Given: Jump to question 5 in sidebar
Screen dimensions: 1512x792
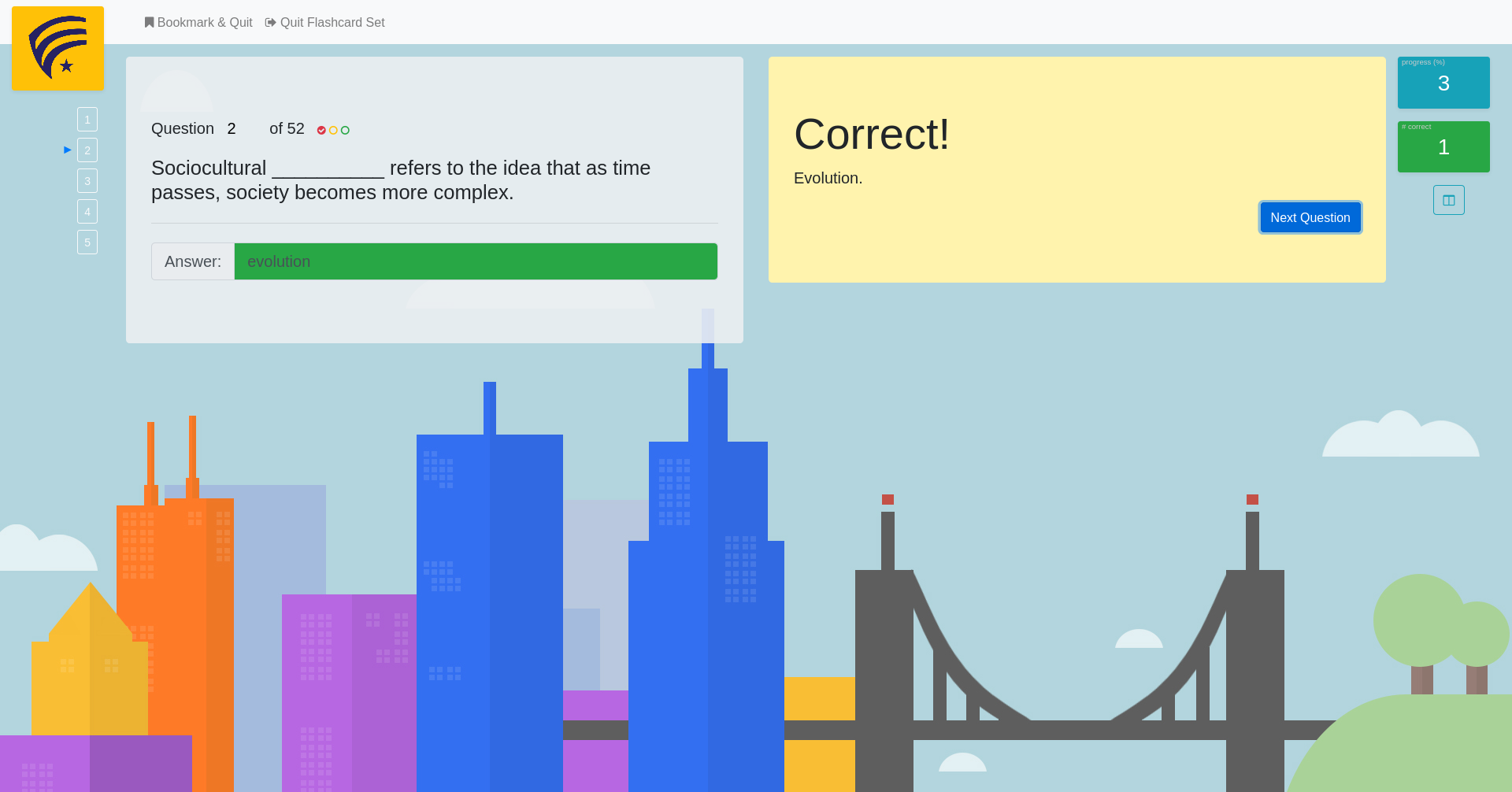Looking at the screenshot, I should click(x=87, y=242).
